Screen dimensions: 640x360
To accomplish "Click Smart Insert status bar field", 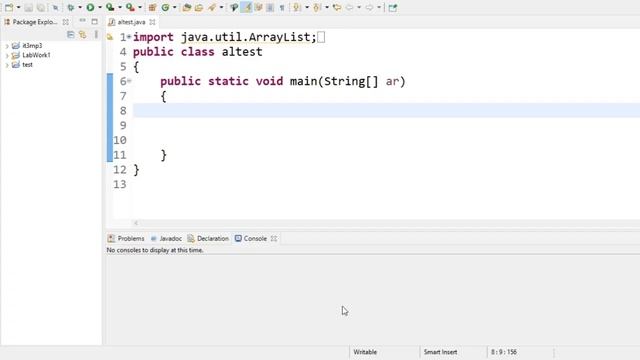I will pos(440,352).
